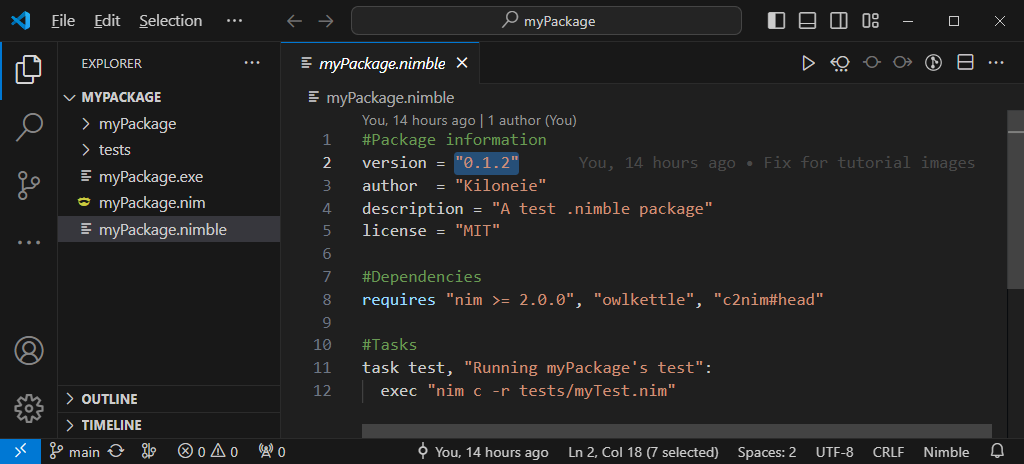This screenshot has height=464, width=1024.
Task: Click the "Kiloneie" author string
Action: 500,186
